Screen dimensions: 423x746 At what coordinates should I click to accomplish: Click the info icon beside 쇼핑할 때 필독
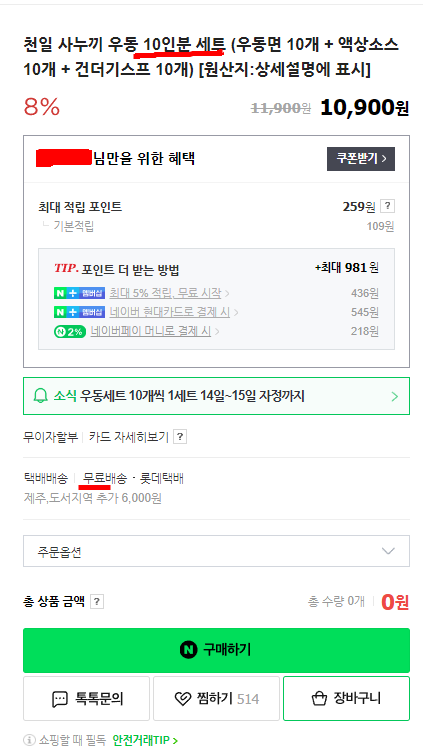point(30,740)
